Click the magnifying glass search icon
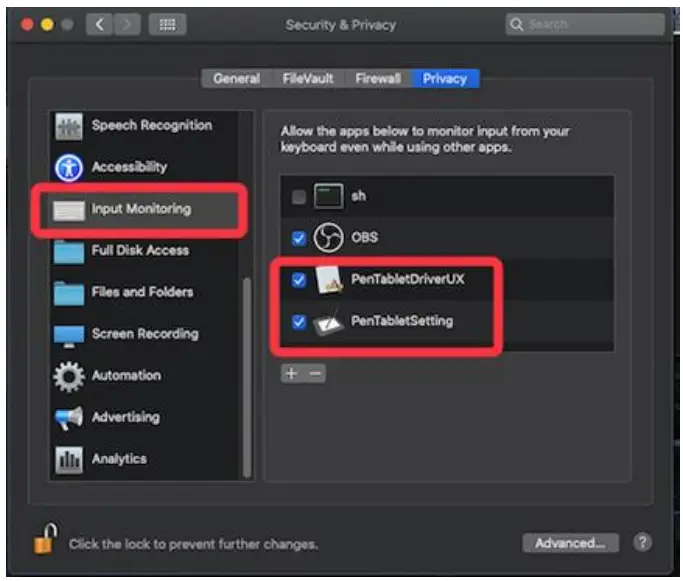 517,24
